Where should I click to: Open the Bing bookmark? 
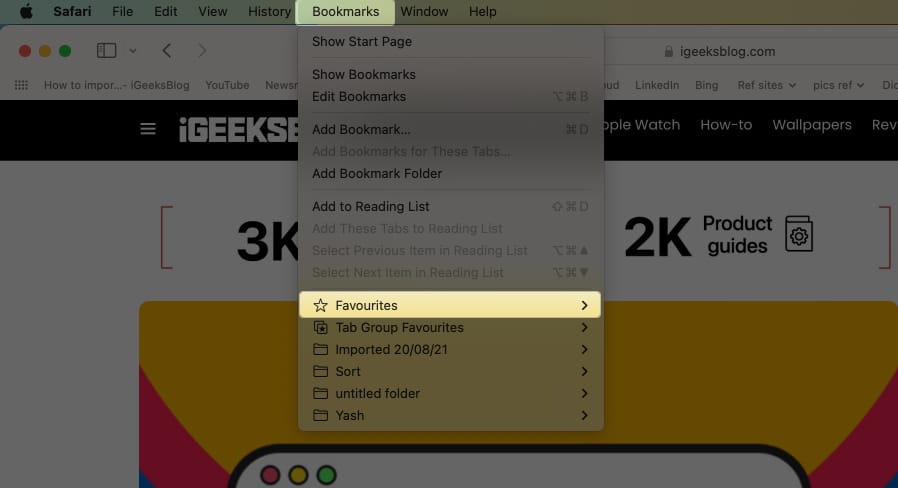(x=707, y=85)
